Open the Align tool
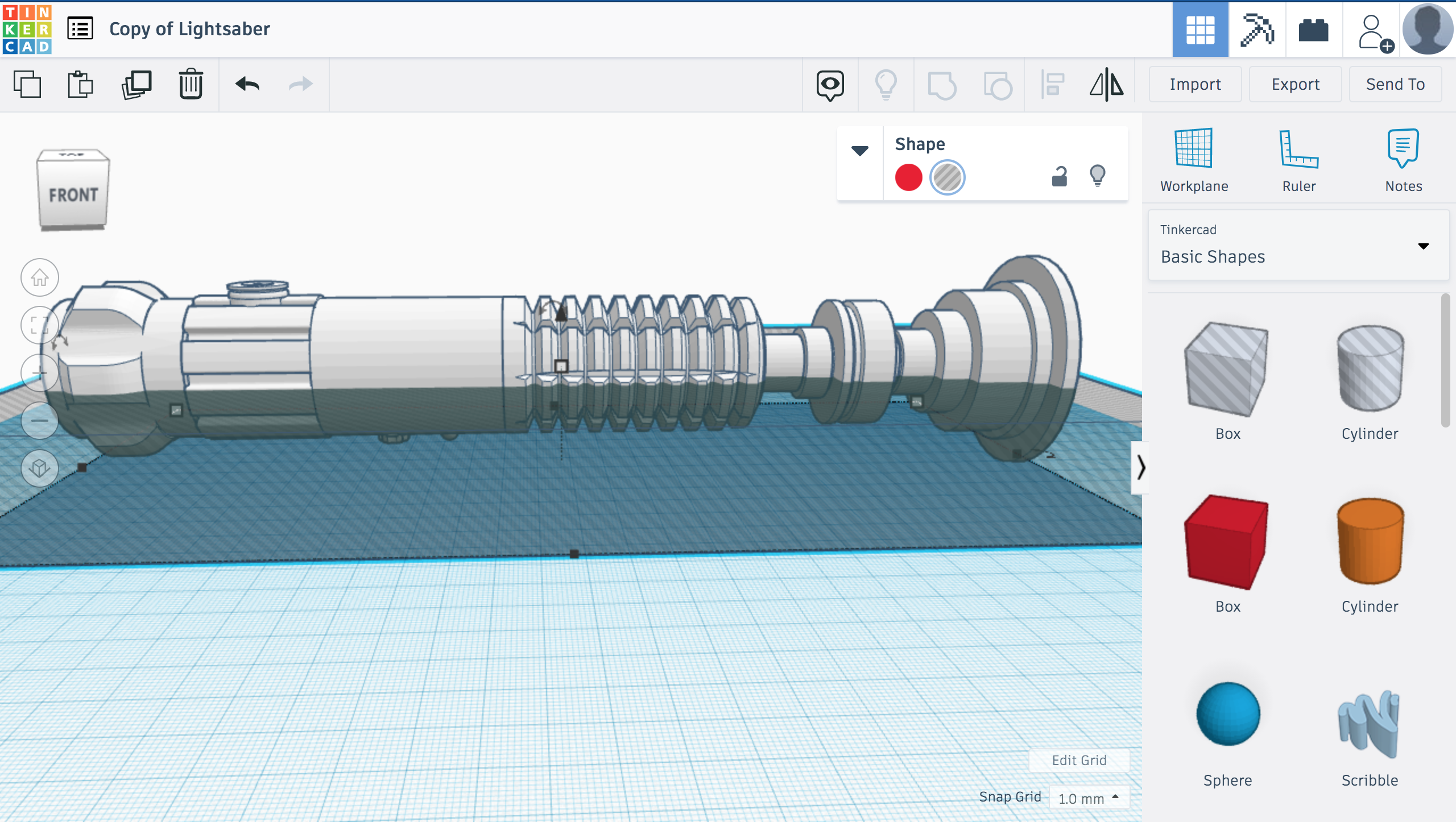This screenshot has width=1456, height=822. click(1052, 85)
